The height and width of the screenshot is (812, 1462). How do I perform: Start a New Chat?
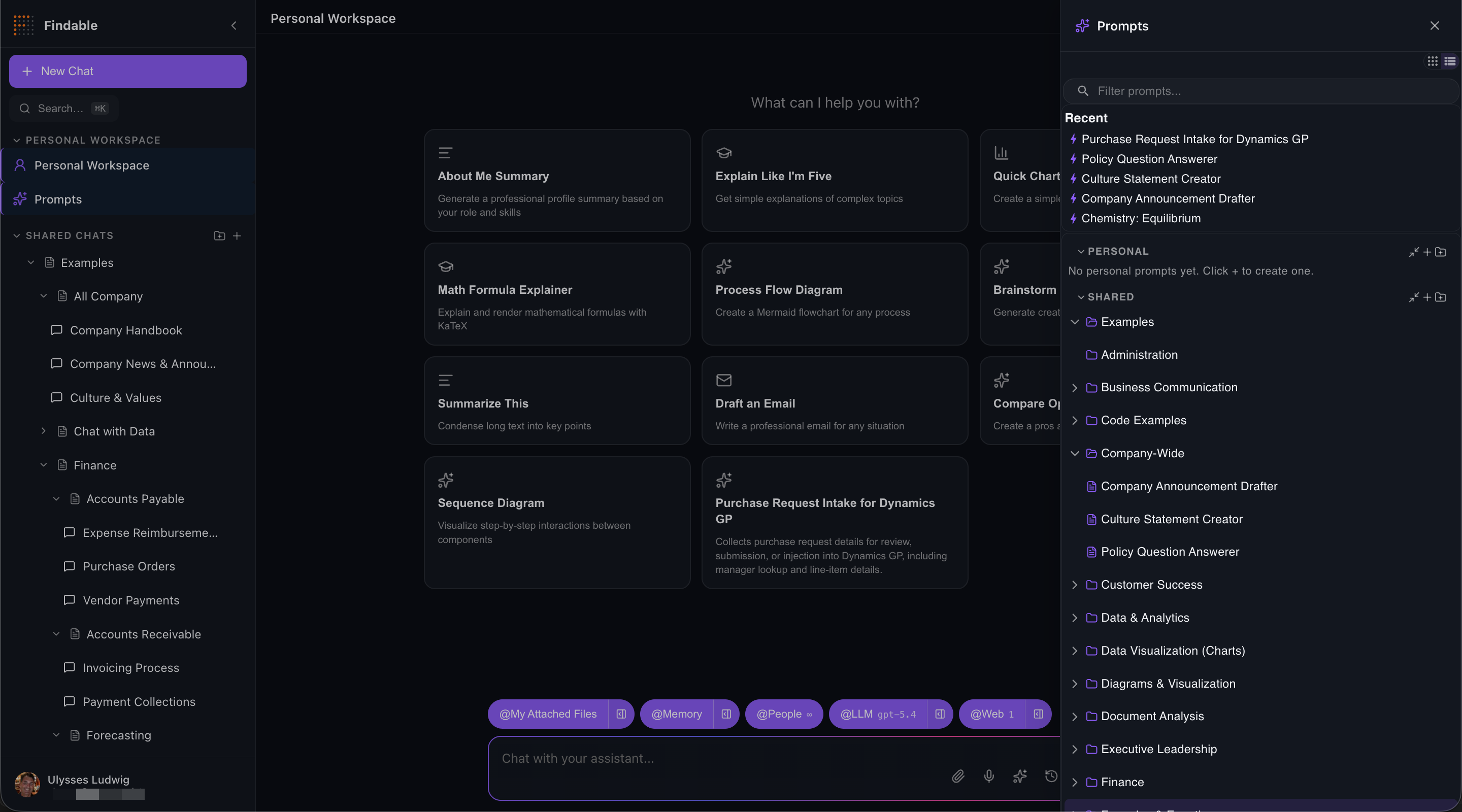pyautogui.click(x=128, y=72)
